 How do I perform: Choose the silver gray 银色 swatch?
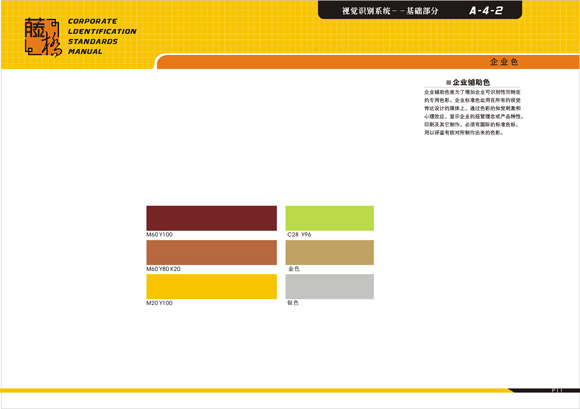(x=330, y=287)
